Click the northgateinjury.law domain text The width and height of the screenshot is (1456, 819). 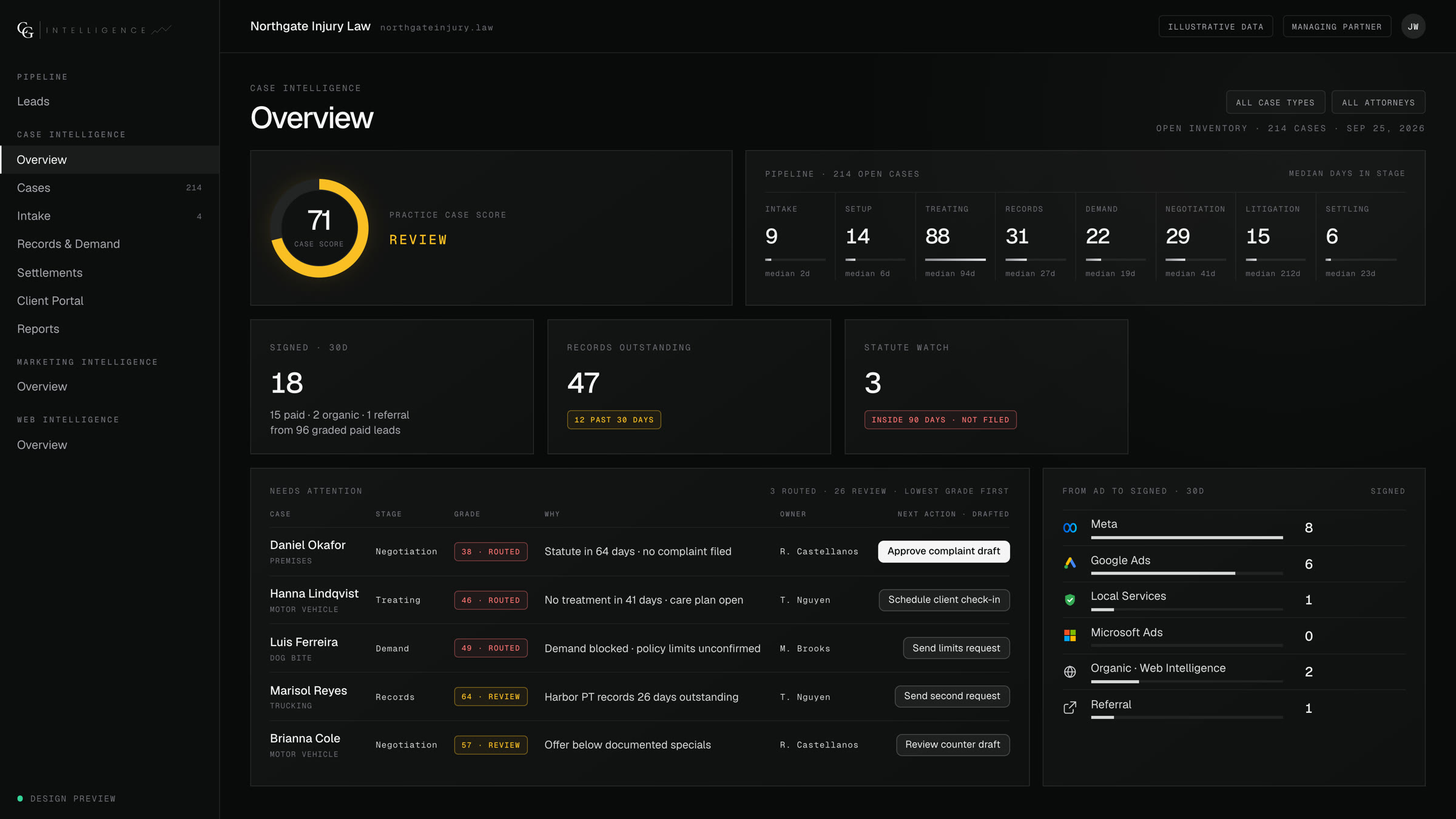(x=436, y=28)
